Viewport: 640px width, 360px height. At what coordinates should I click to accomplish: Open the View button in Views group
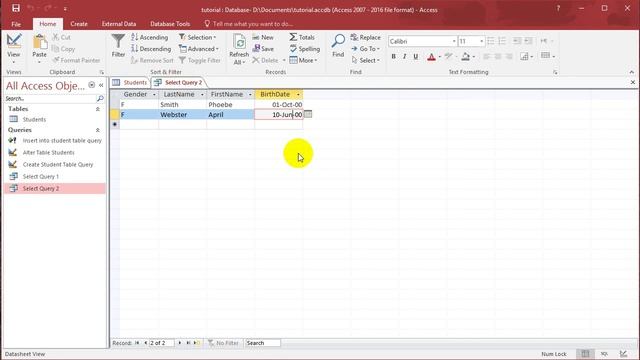pos(13,49)
